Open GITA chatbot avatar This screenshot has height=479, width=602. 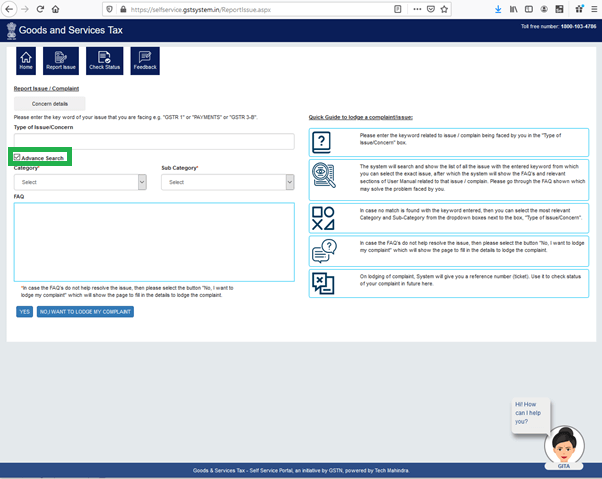(564, 447)
